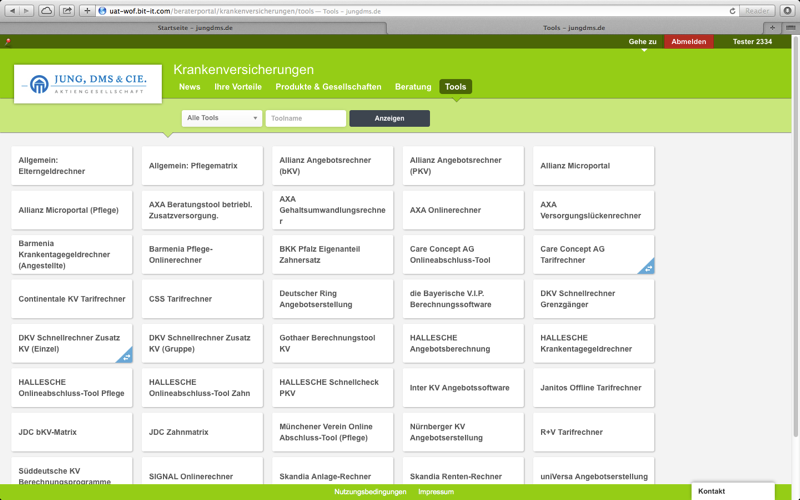Open the Allianz Microportal tile

(x=593, y=166)
